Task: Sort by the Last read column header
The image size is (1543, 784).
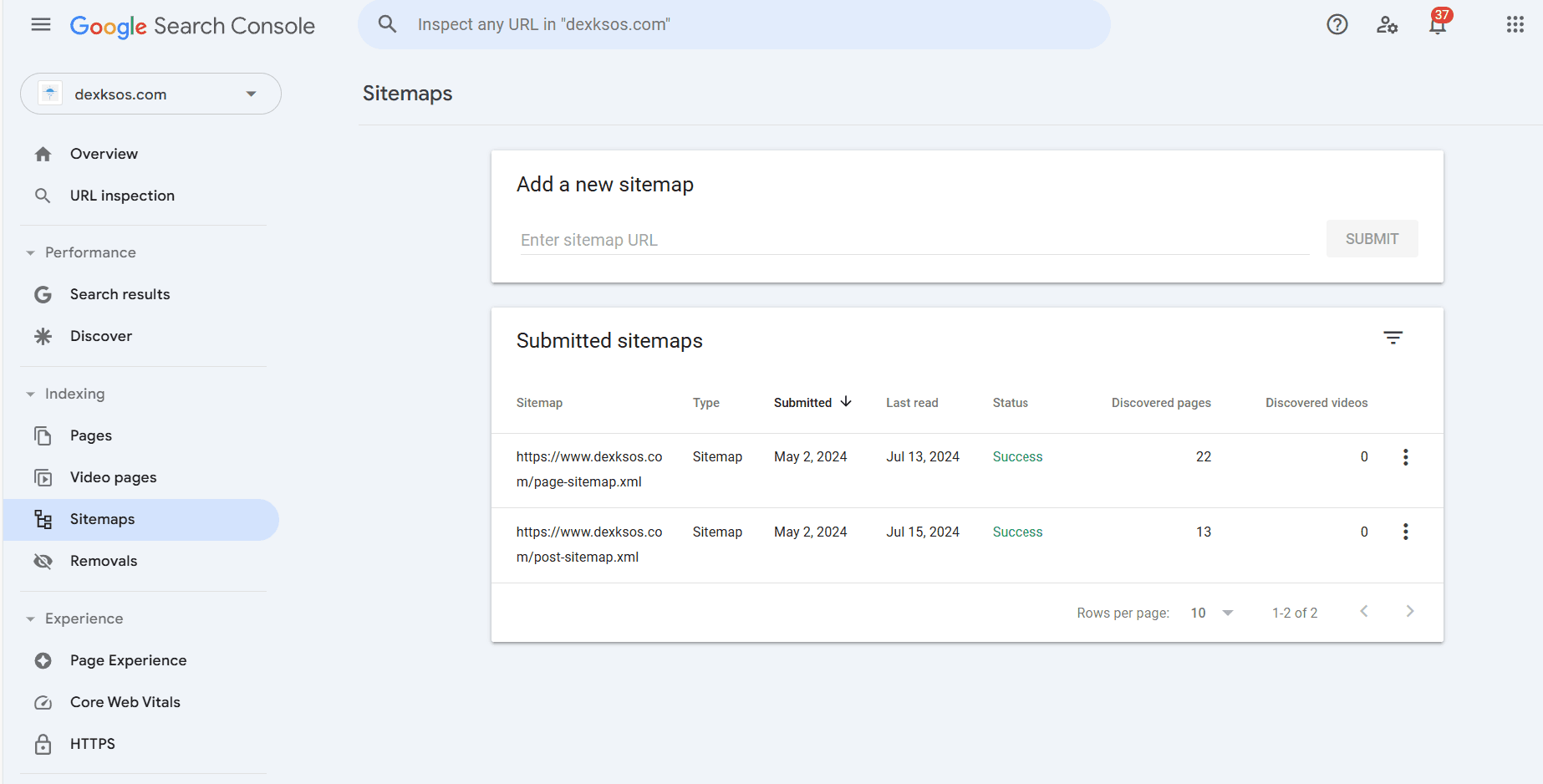Action: coord(912,403)
